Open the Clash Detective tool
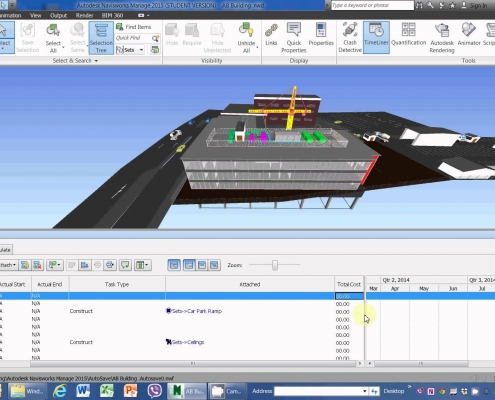Viewport: 495px width, 400px height. 350,37
